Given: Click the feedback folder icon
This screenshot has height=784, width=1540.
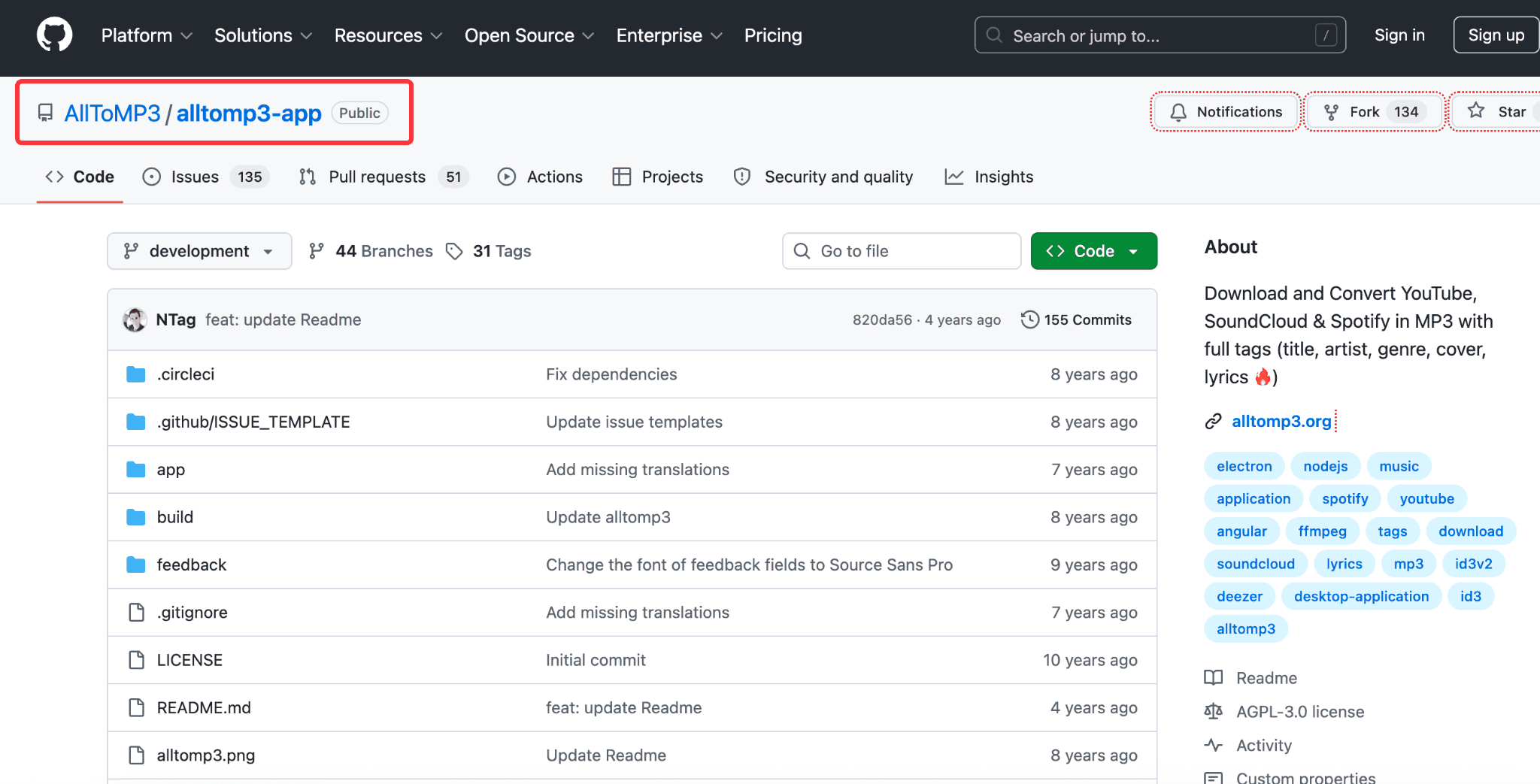Looking at the screenshot, I should (136, 565).
